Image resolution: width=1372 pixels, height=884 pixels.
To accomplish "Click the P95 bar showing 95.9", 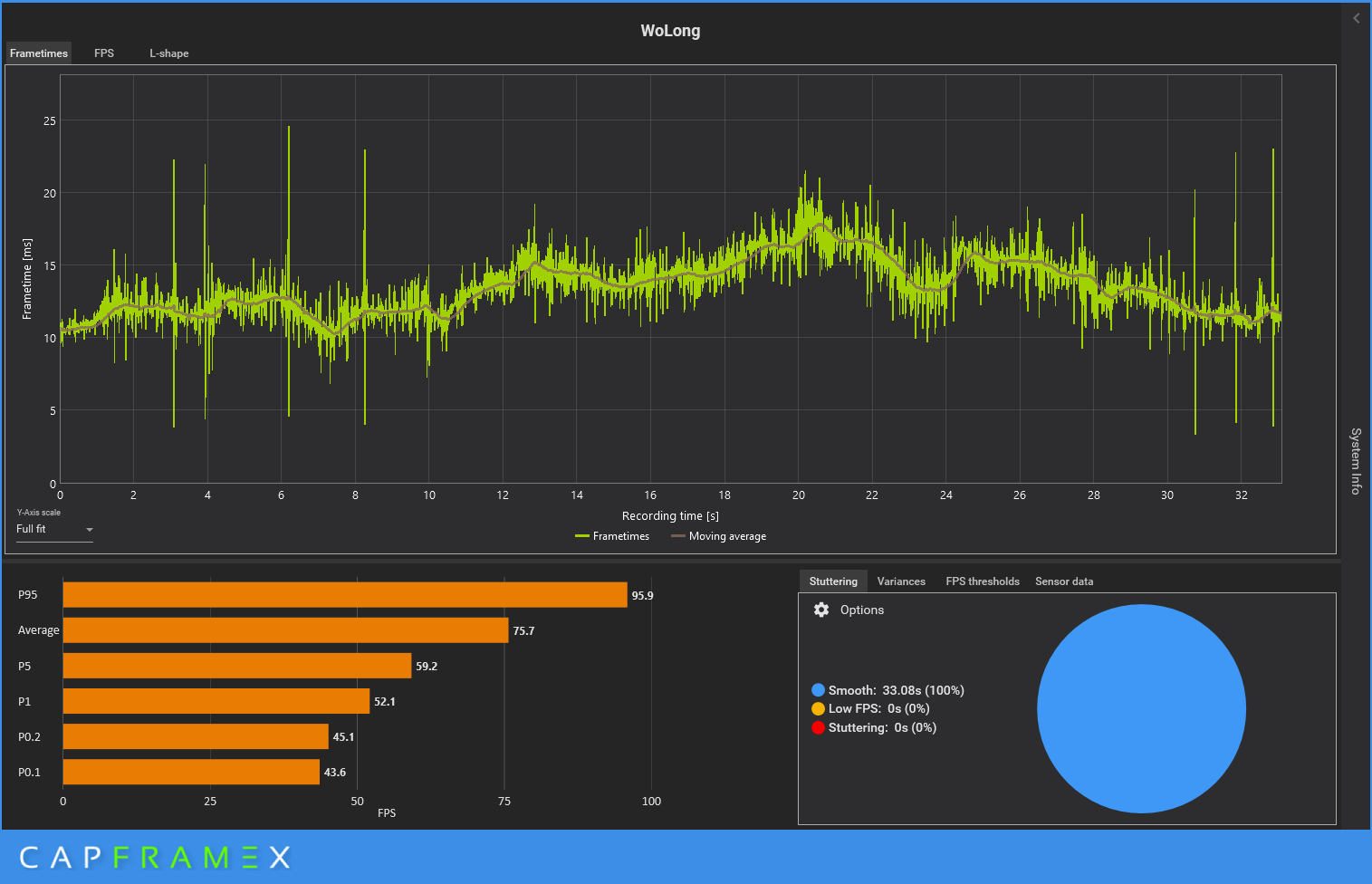I will [x=345, y=595].
